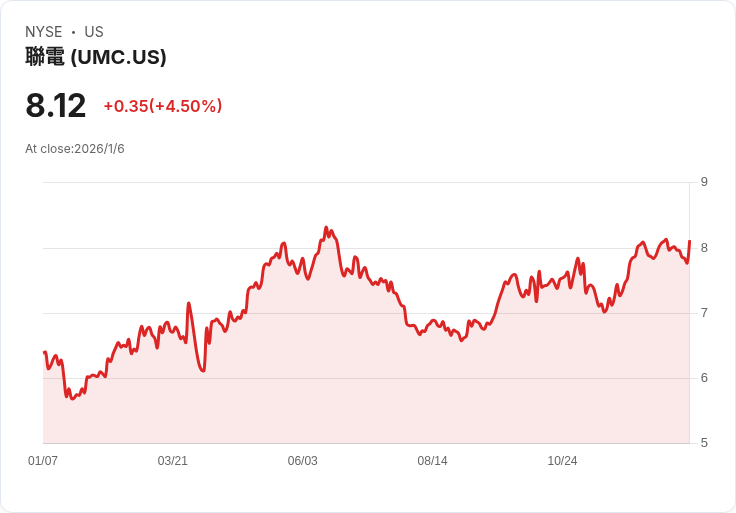Click the 9 y-axis price label

tap(704, 182)
